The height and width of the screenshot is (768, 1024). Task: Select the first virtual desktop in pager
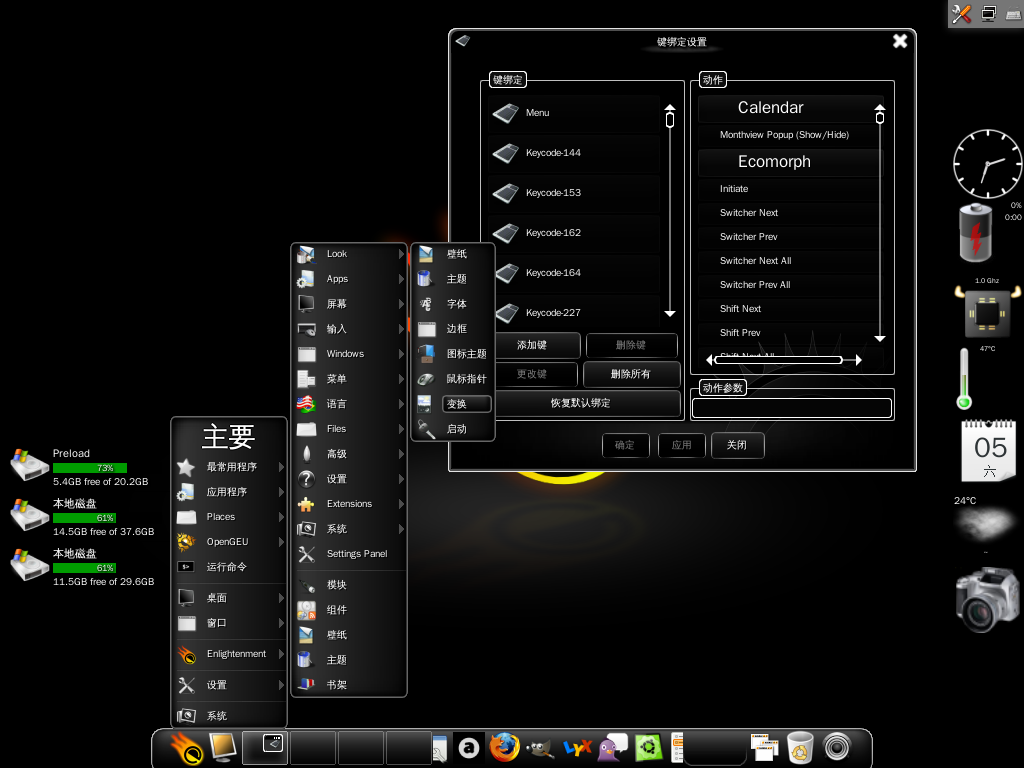pyautogui.click(x=266, y=748)
